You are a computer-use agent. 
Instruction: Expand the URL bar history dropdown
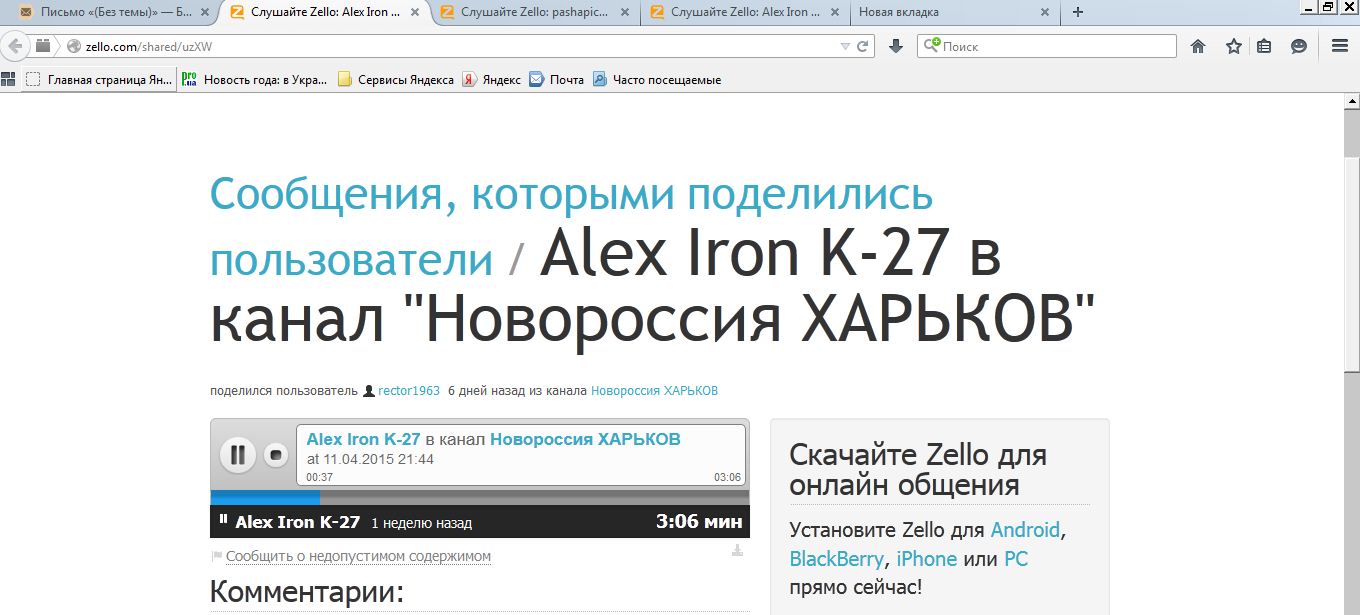point(845,46)
